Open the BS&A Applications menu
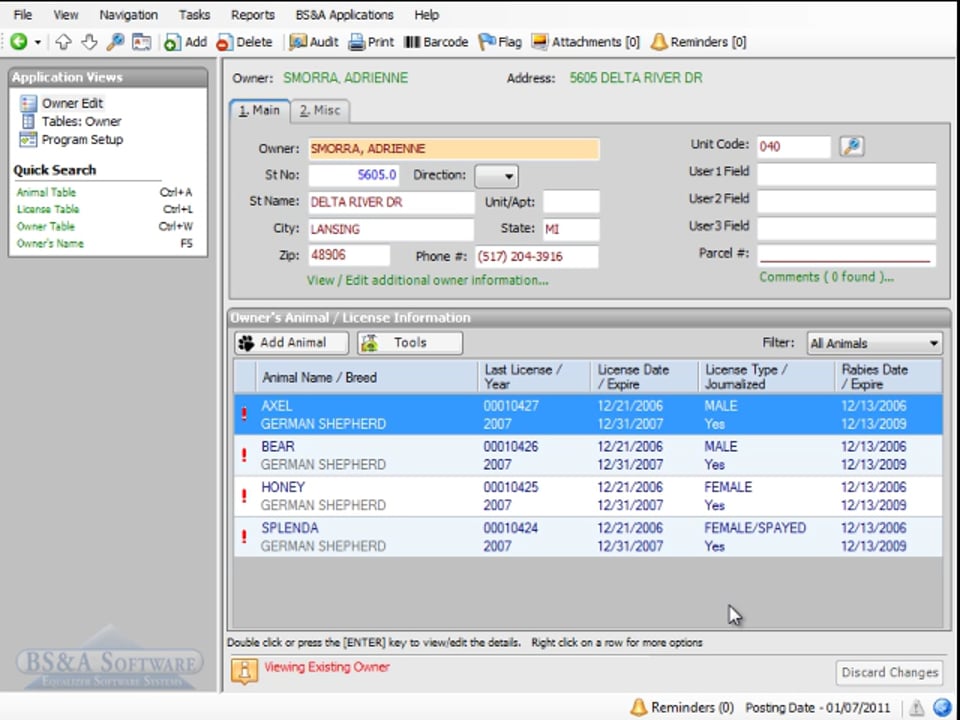This screenshot has width=960, height=720. [x=344, y=15]
